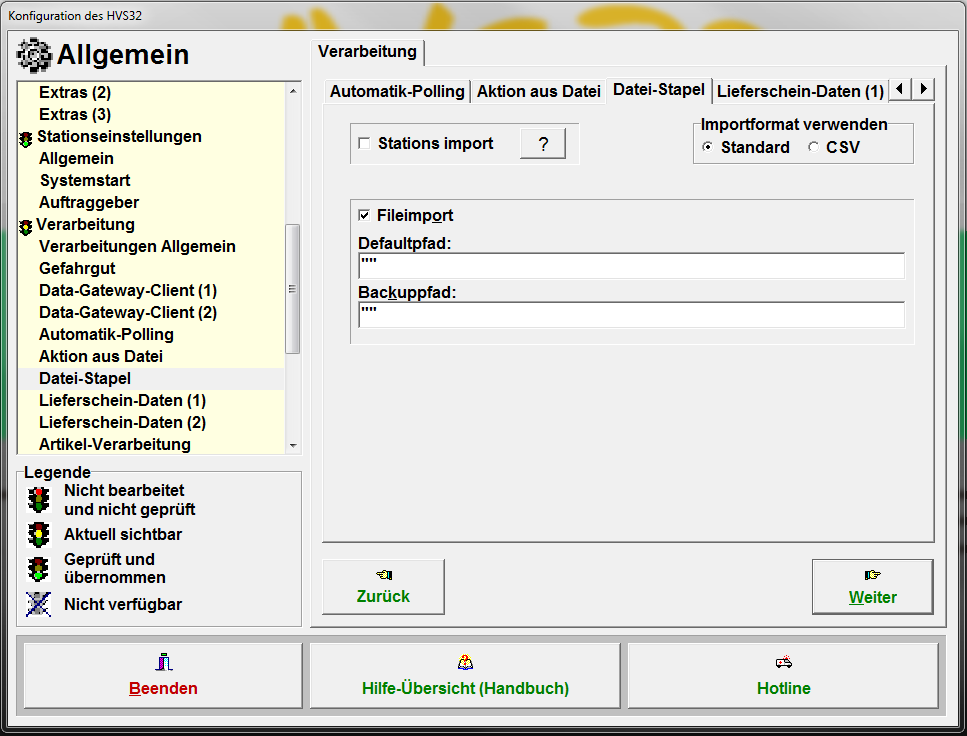Click the exit icon above Beenden
Screen dimensions: 967x736
coord(163,662)
